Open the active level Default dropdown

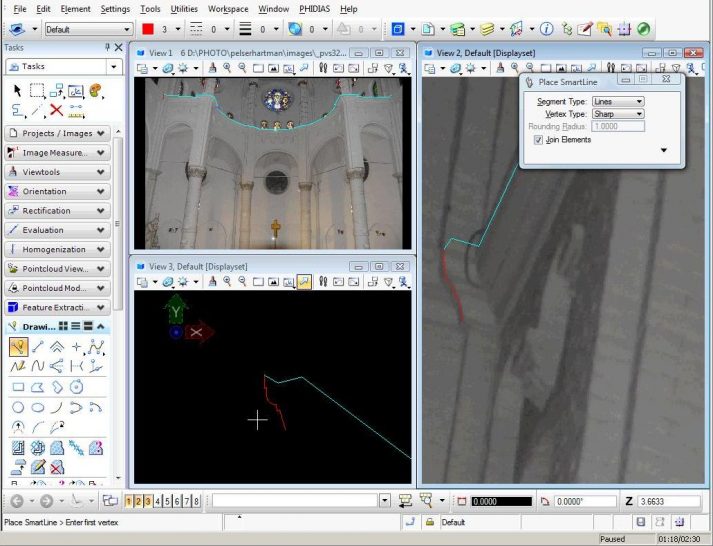[89, 30]
